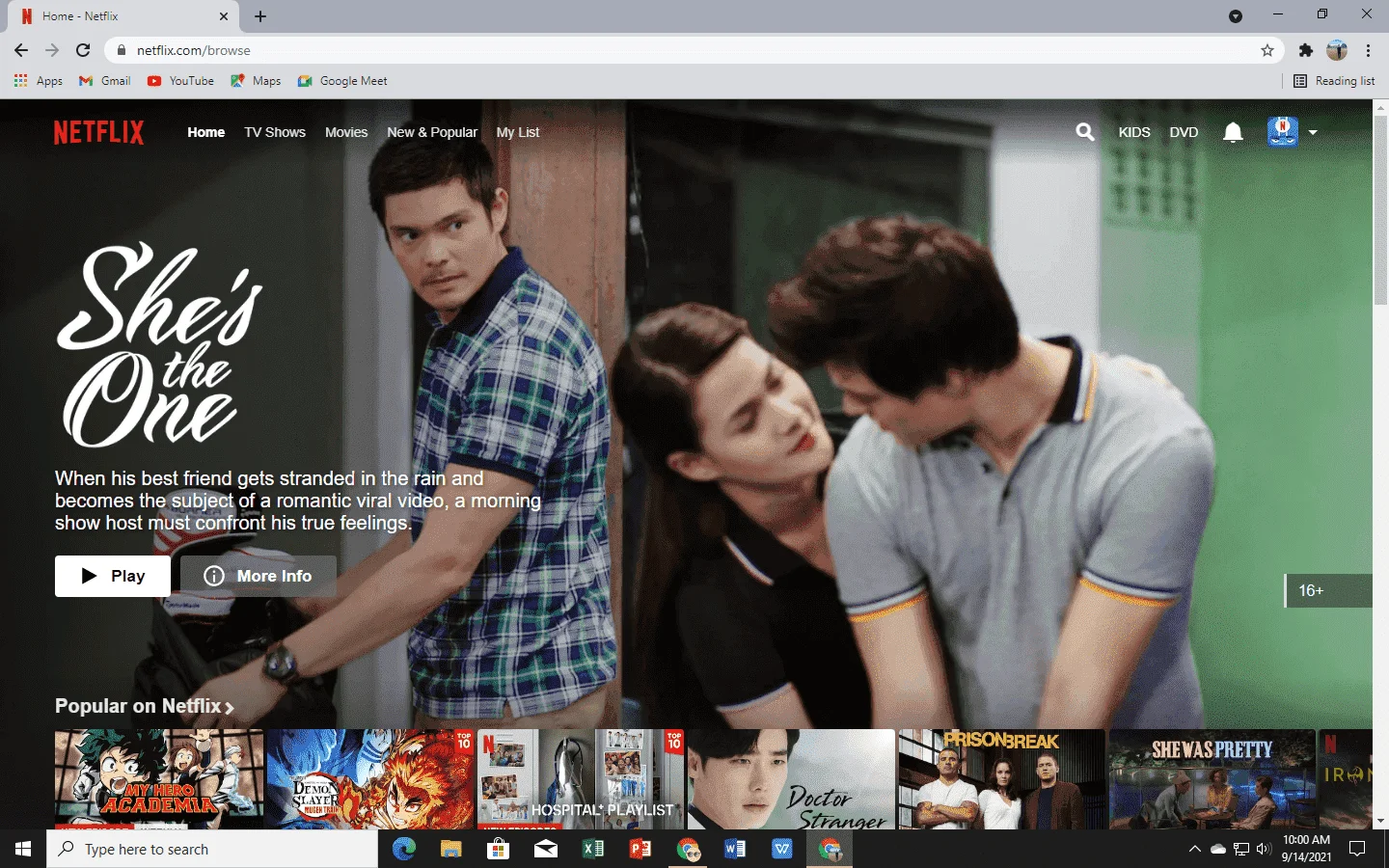Show hidden system tray icons
The width and height of the screenshot is (1389, 868).
tap(1194, 849)
